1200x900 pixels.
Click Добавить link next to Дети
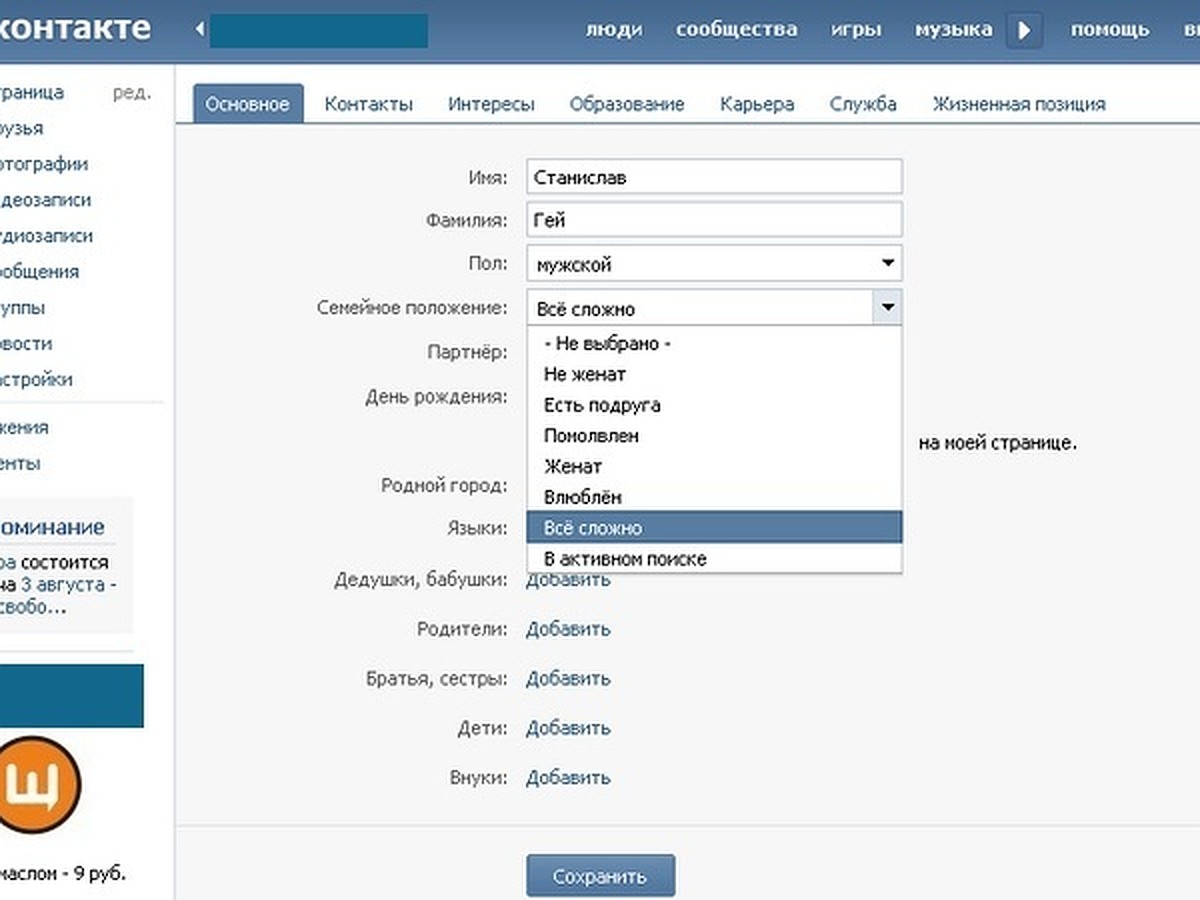click(568, 728)
